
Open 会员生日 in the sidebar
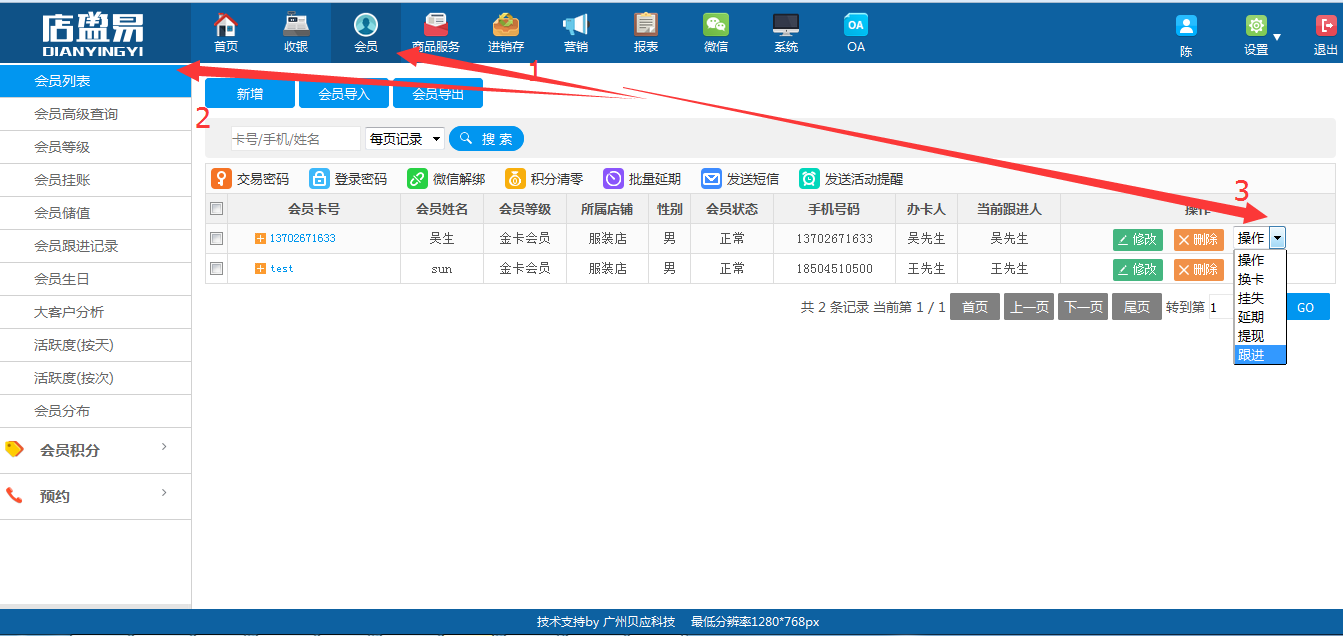click(x=95, y=279)
